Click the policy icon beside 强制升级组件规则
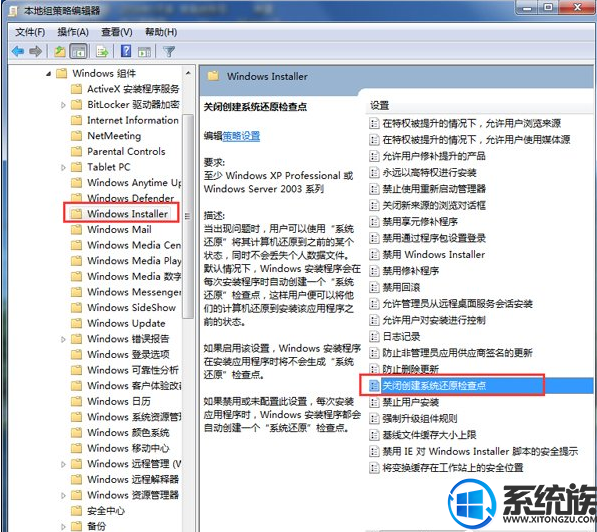Viewport: 597px width, 532px height. pyautogui.click(x=374, y=419)
